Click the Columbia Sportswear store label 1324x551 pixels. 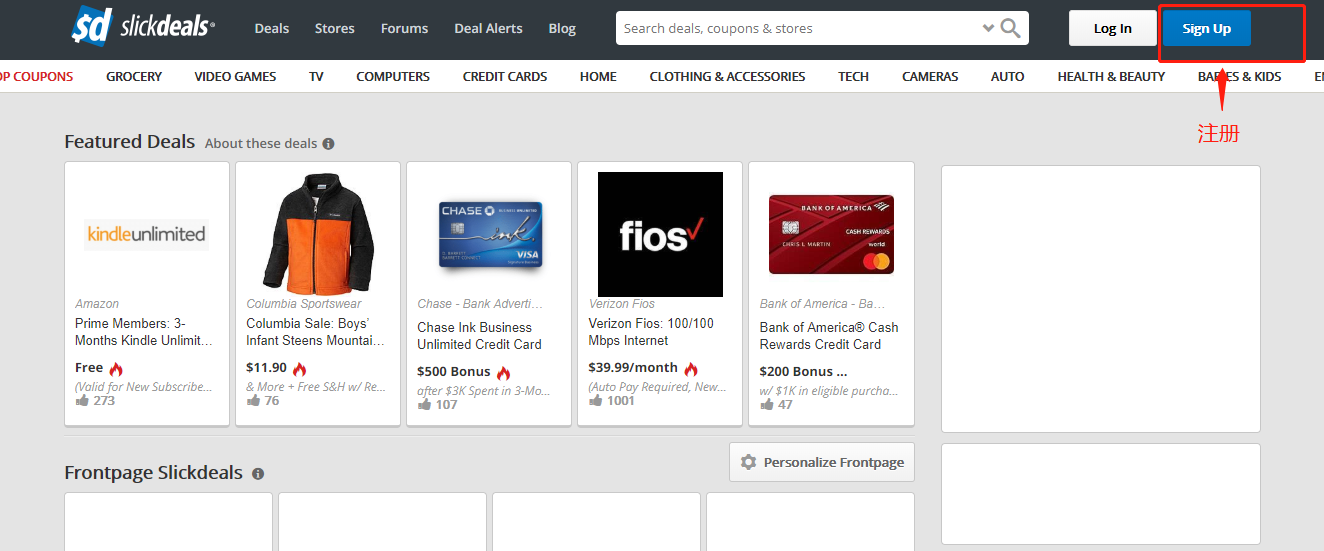[304, 304]
